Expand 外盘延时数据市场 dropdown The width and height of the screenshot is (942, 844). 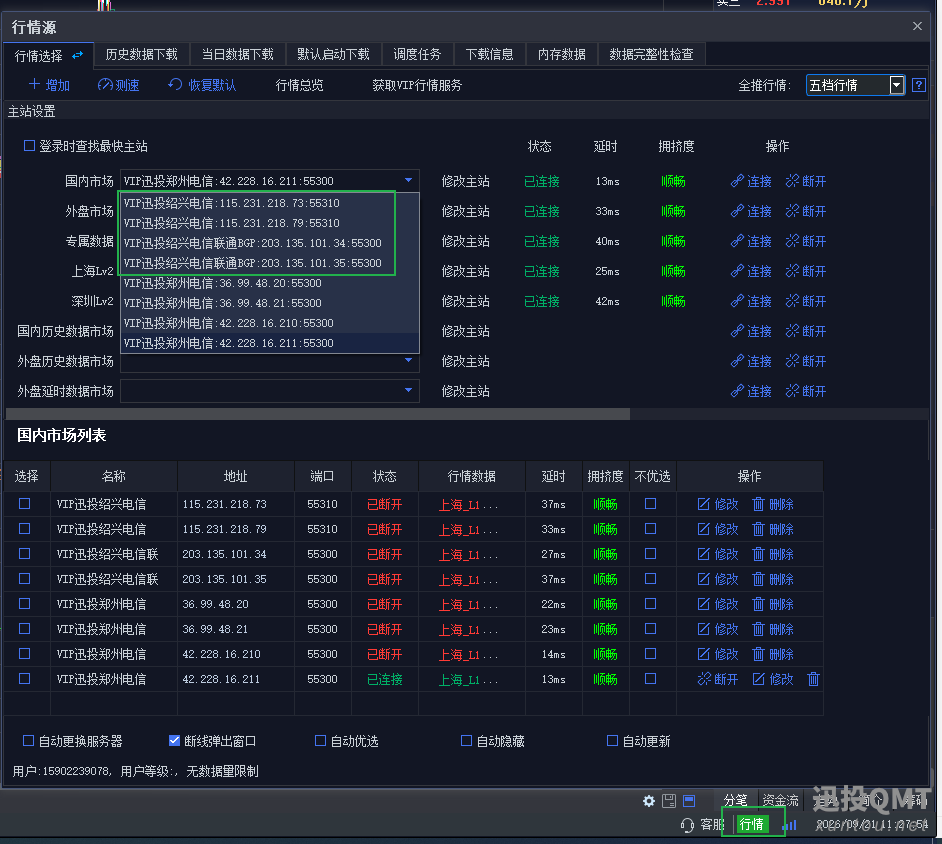click(x=409, y=390)
